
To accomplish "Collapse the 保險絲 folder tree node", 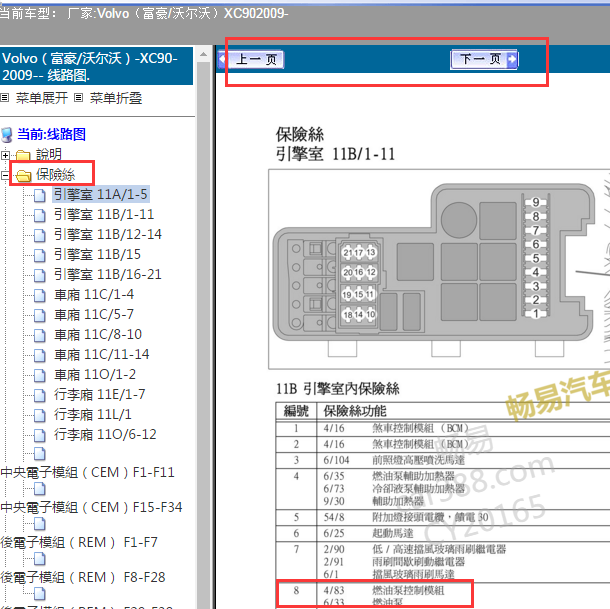I will [x=5, y=175].
